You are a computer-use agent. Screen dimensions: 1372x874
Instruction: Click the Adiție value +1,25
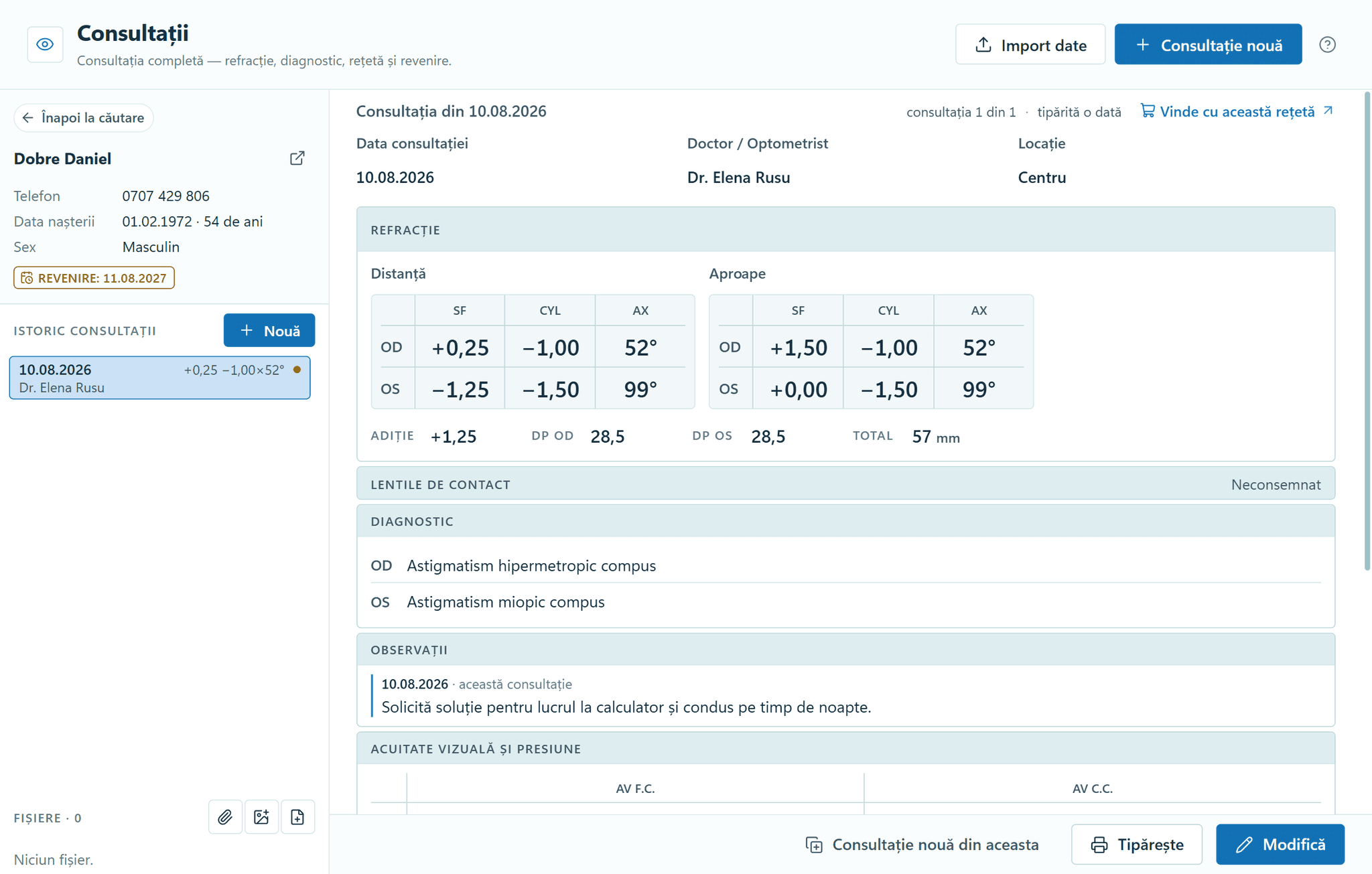click(x=454, y=437)
